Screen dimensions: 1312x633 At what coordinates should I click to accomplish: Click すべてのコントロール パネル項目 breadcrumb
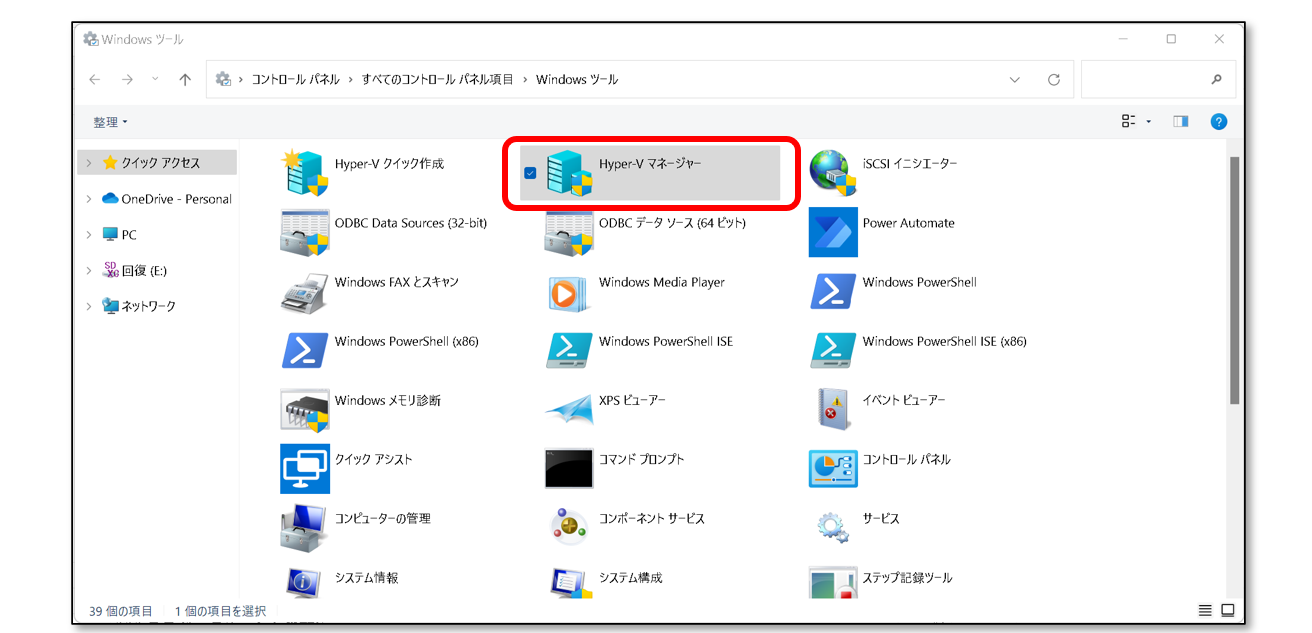coord(438,79)
